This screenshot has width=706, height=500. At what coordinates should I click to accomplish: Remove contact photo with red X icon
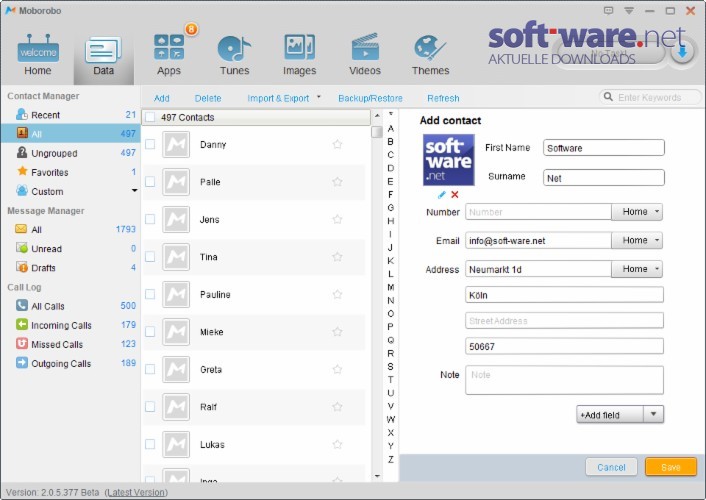coord(455,195)
